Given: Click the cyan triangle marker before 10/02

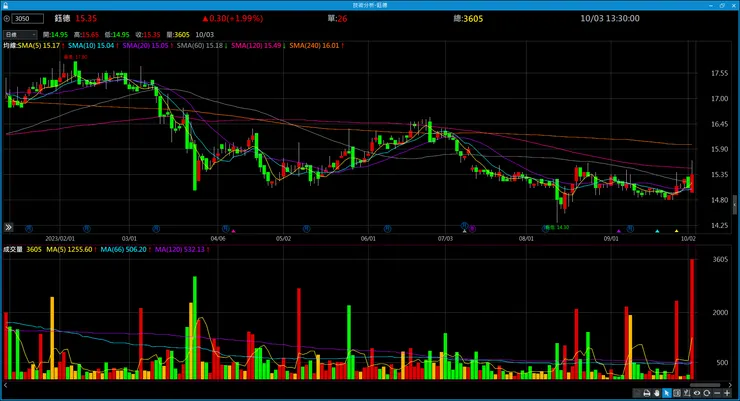Looking at the screenshot, I should click(x=657, y=231).
